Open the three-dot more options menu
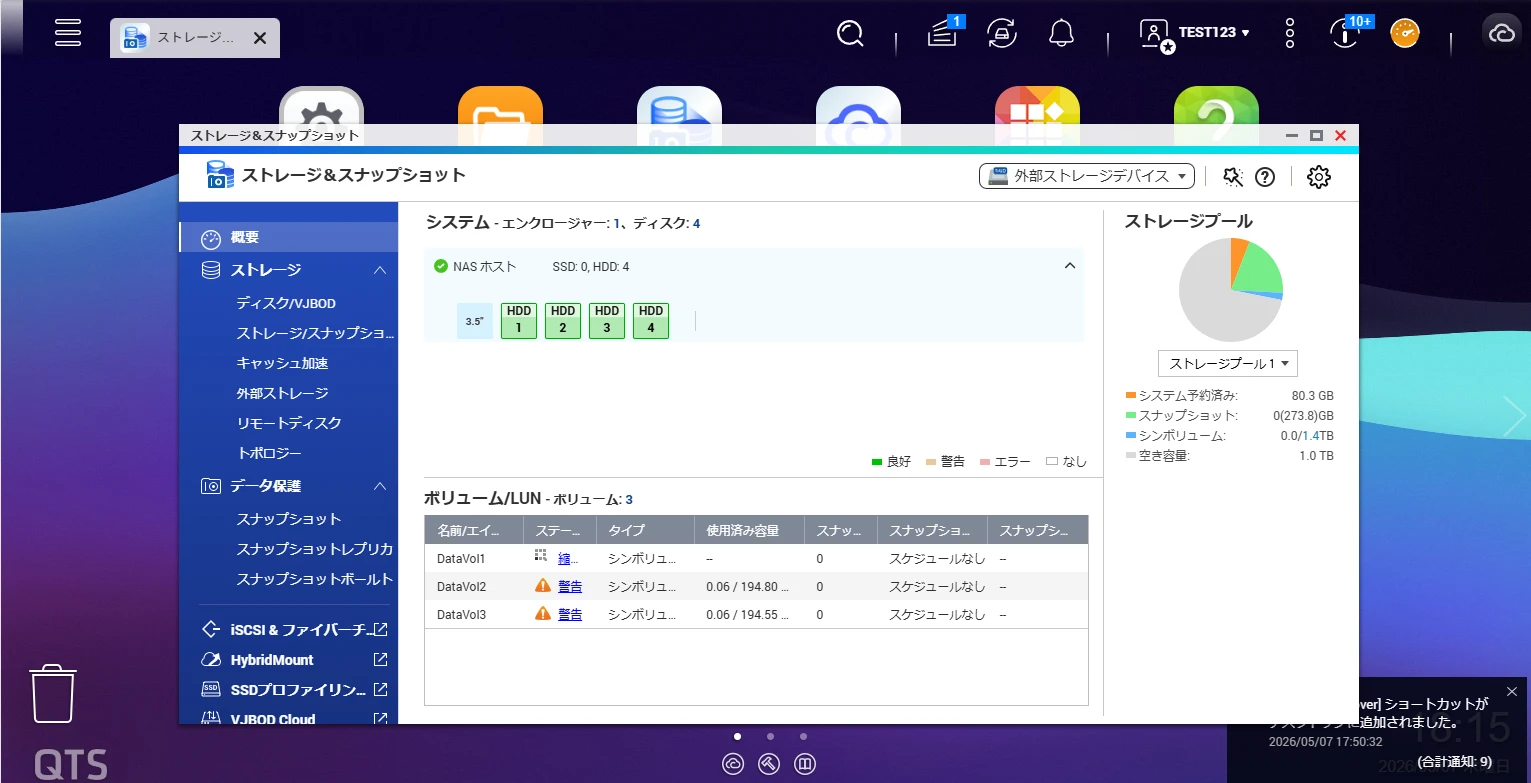This screenshot has height=783, width=1531. 1290,33
